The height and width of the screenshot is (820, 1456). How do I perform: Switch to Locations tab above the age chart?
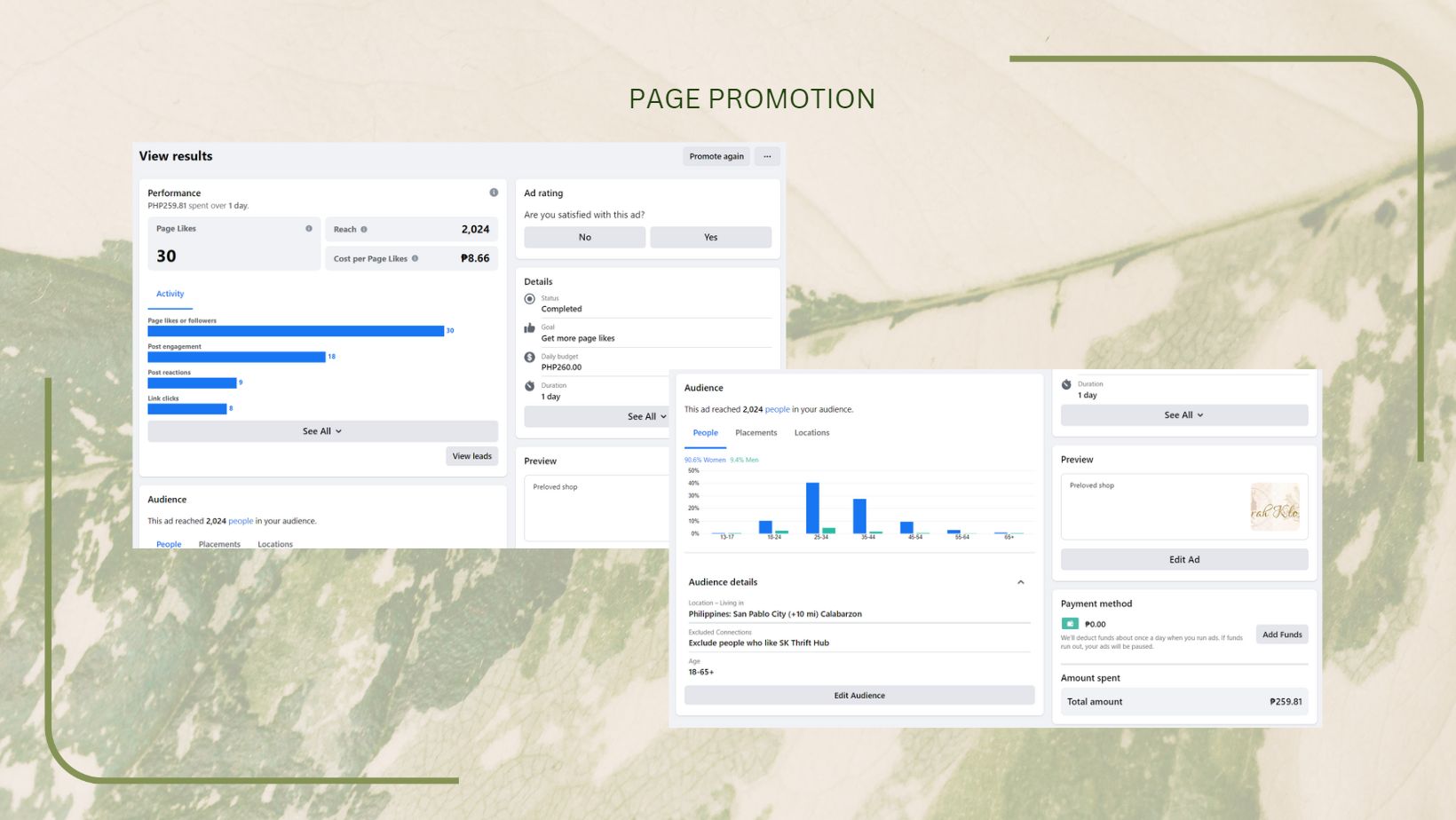(x=812, y=433)
